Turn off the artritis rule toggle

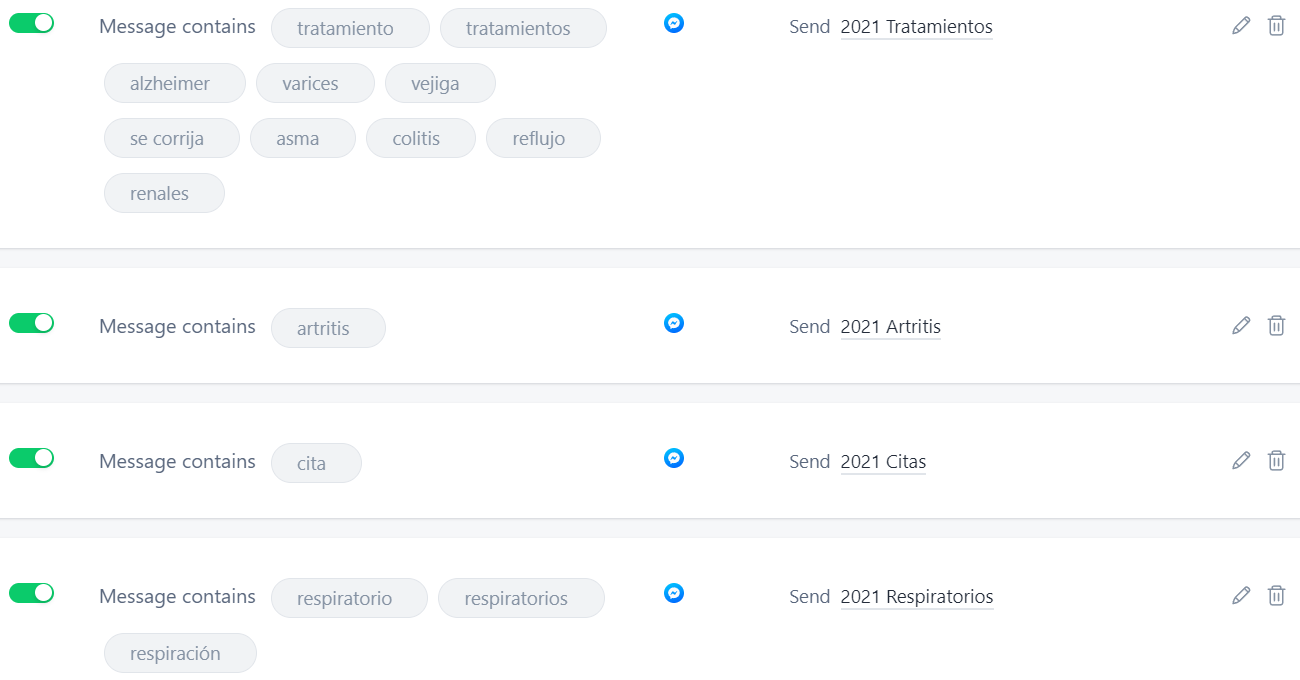point(32,323)
